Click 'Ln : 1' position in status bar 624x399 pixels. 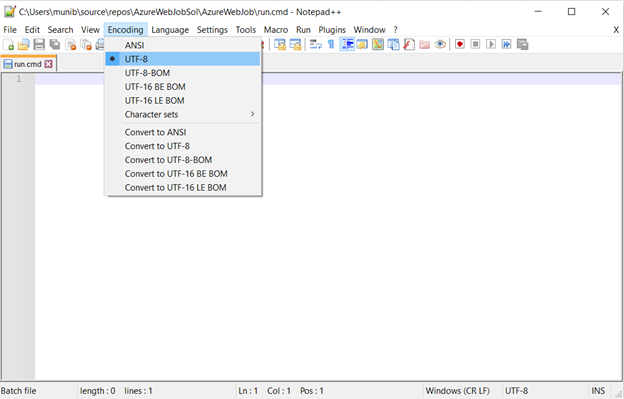[x=248, y=391]
